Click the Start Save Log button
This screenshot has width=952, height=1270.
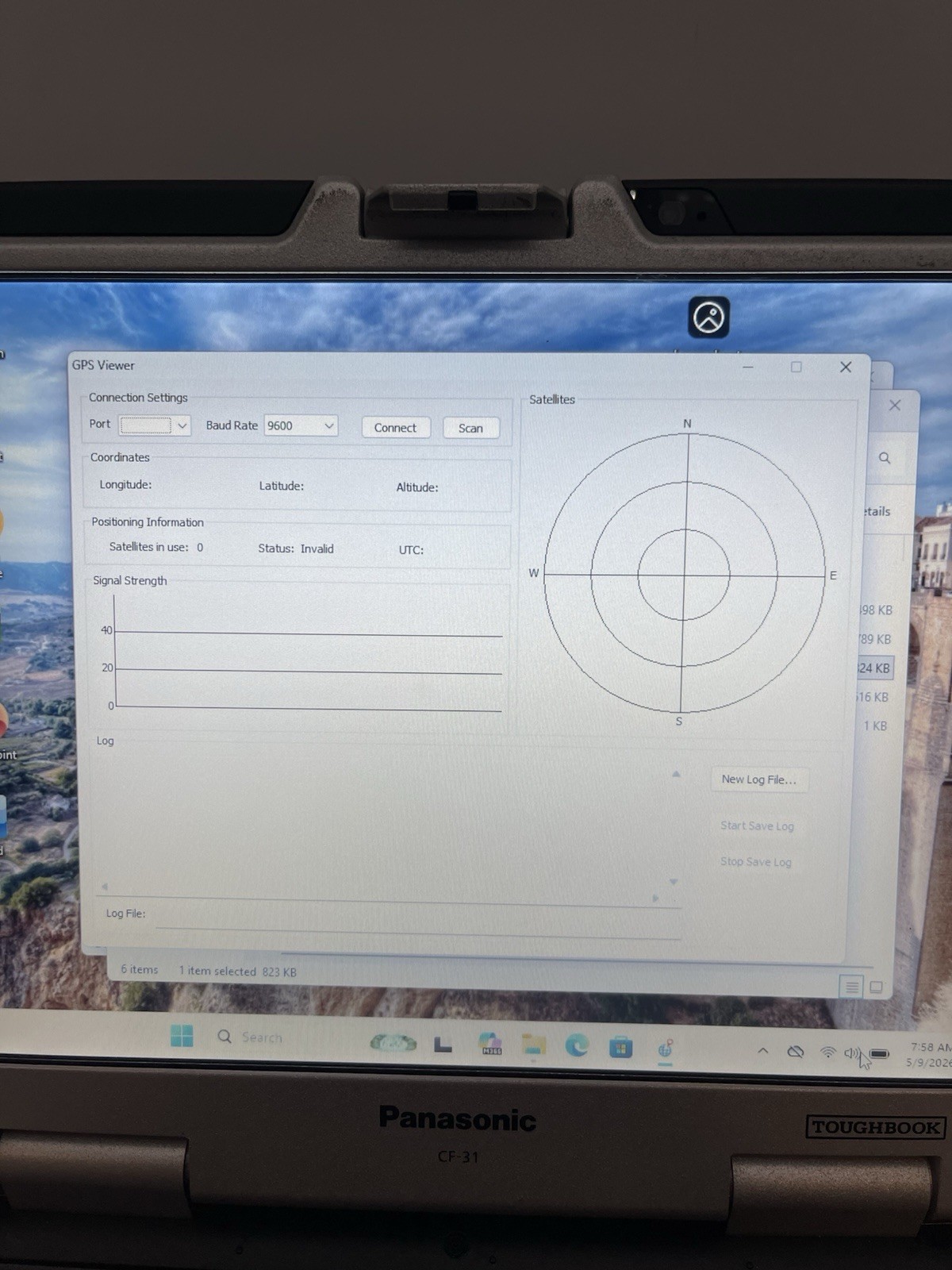tap(757, 825)
